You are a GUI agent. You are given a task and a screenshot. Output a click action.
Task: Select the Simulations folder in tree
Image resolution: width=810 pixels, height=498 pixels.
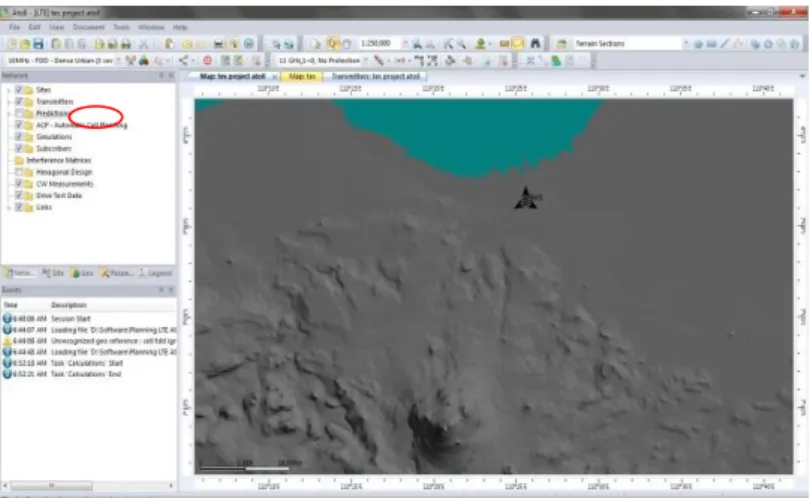[54, 137]
